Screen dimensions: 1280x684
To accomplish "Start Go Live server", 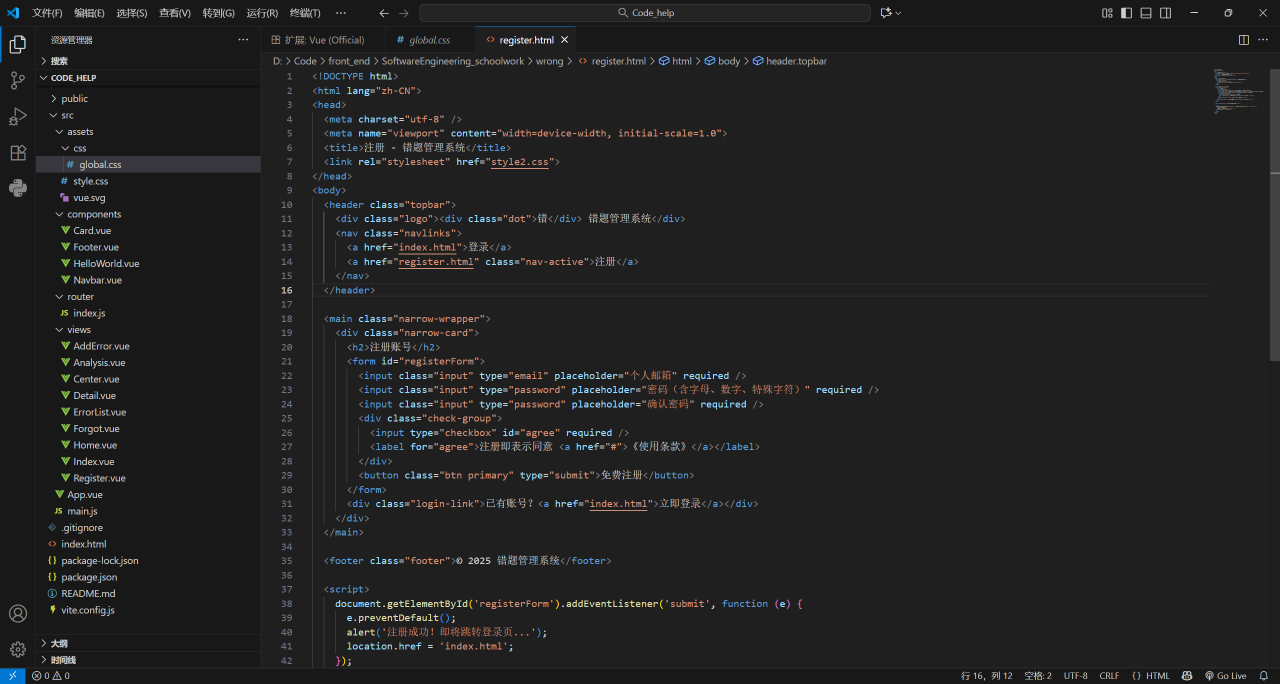I will 1225,676.
